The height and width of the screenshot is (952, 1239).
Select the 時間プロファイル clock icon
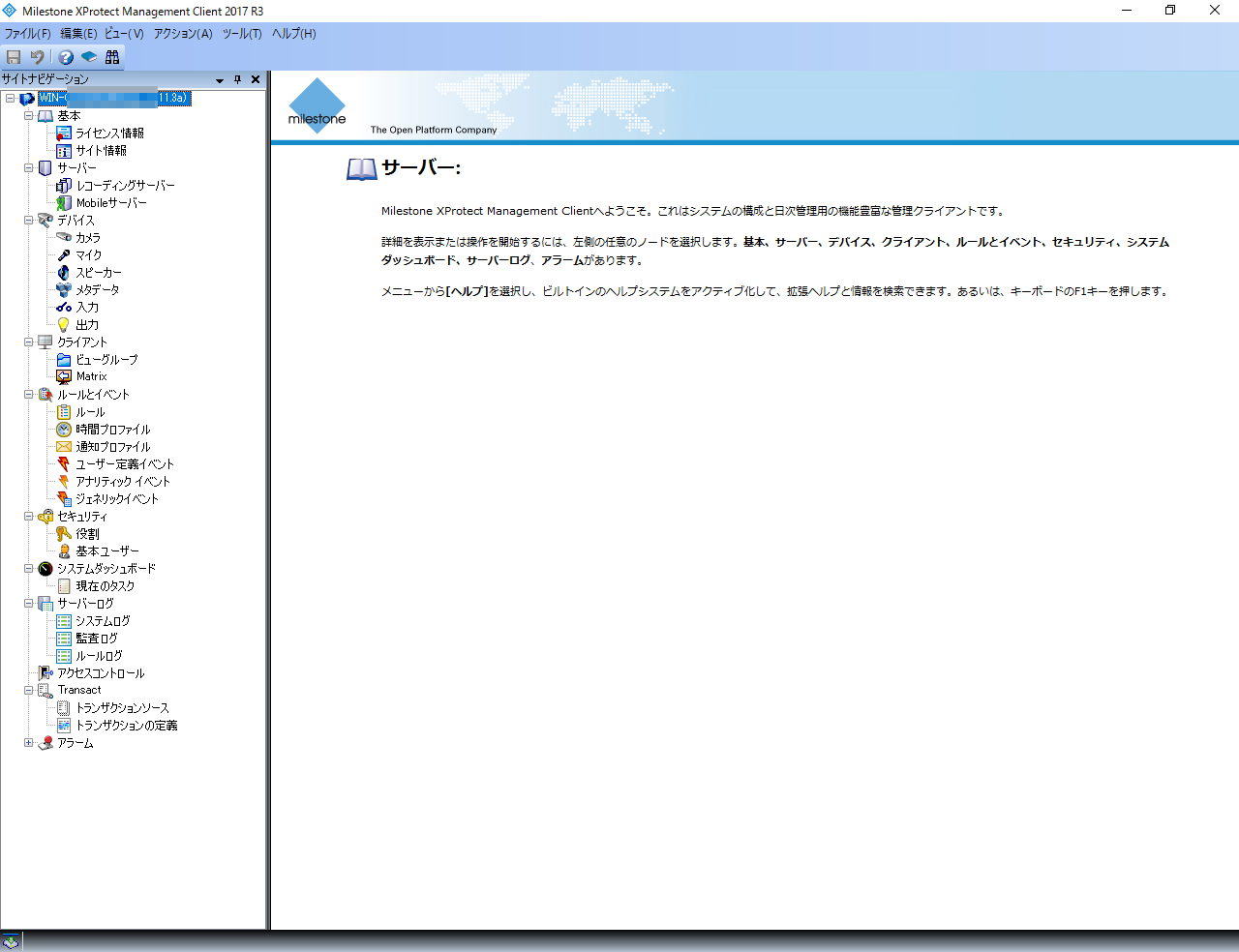coord(64,429)
